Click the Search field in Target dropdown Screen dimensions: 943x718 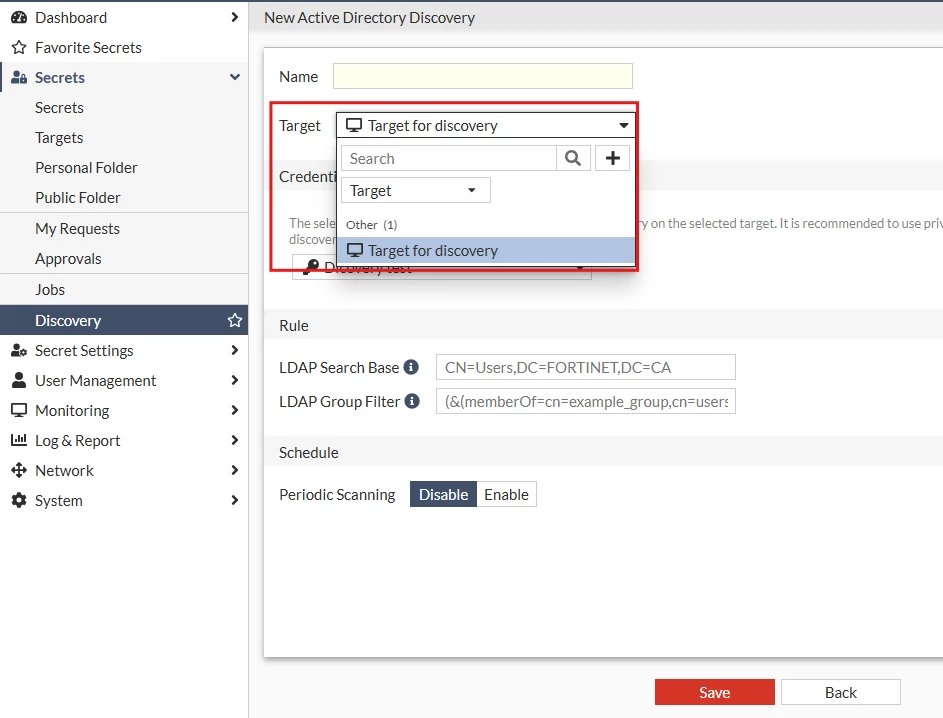pyautogui.click(x=449, y=158)
